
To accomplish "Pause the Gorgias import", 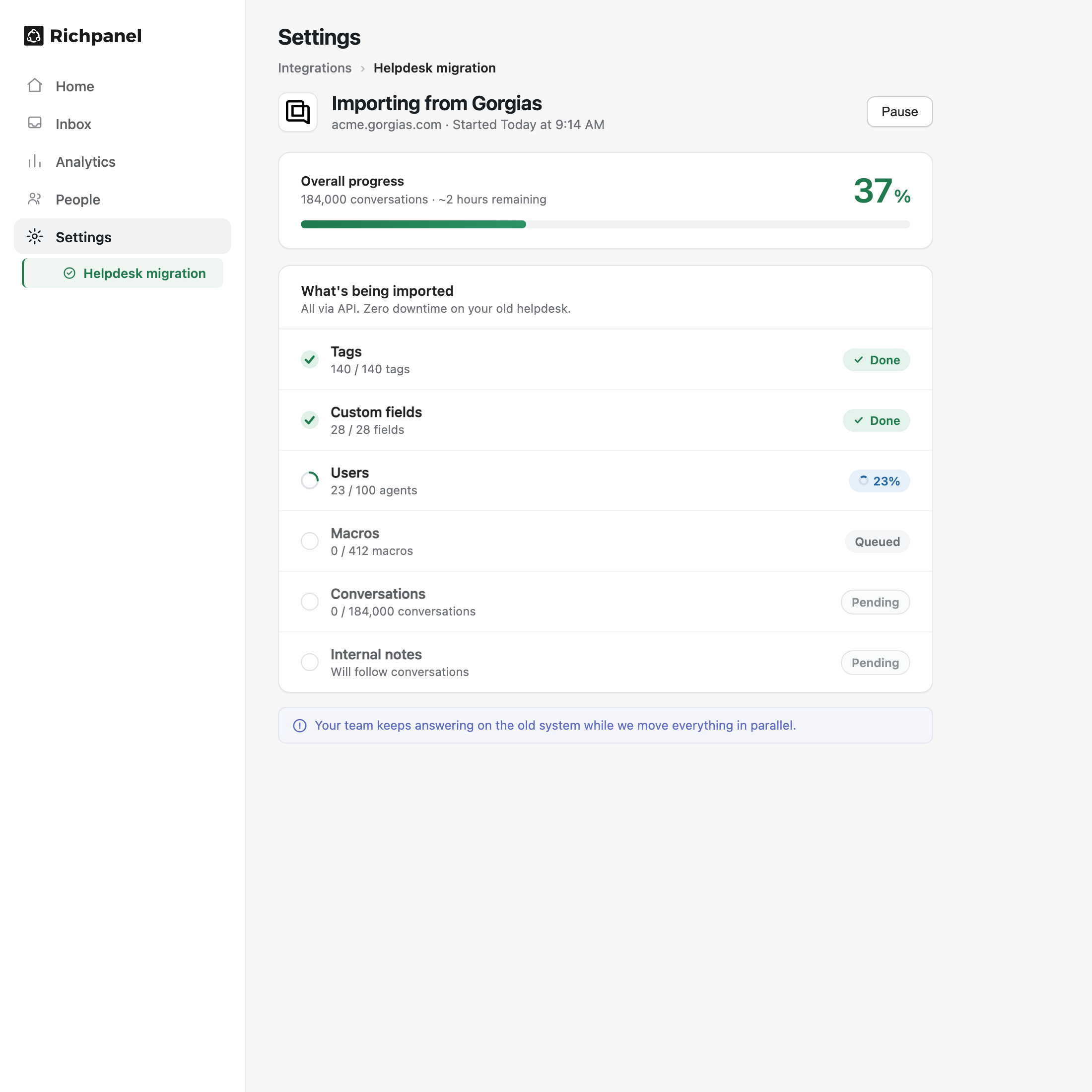I will pyautogui.click(x=899, y=112).
